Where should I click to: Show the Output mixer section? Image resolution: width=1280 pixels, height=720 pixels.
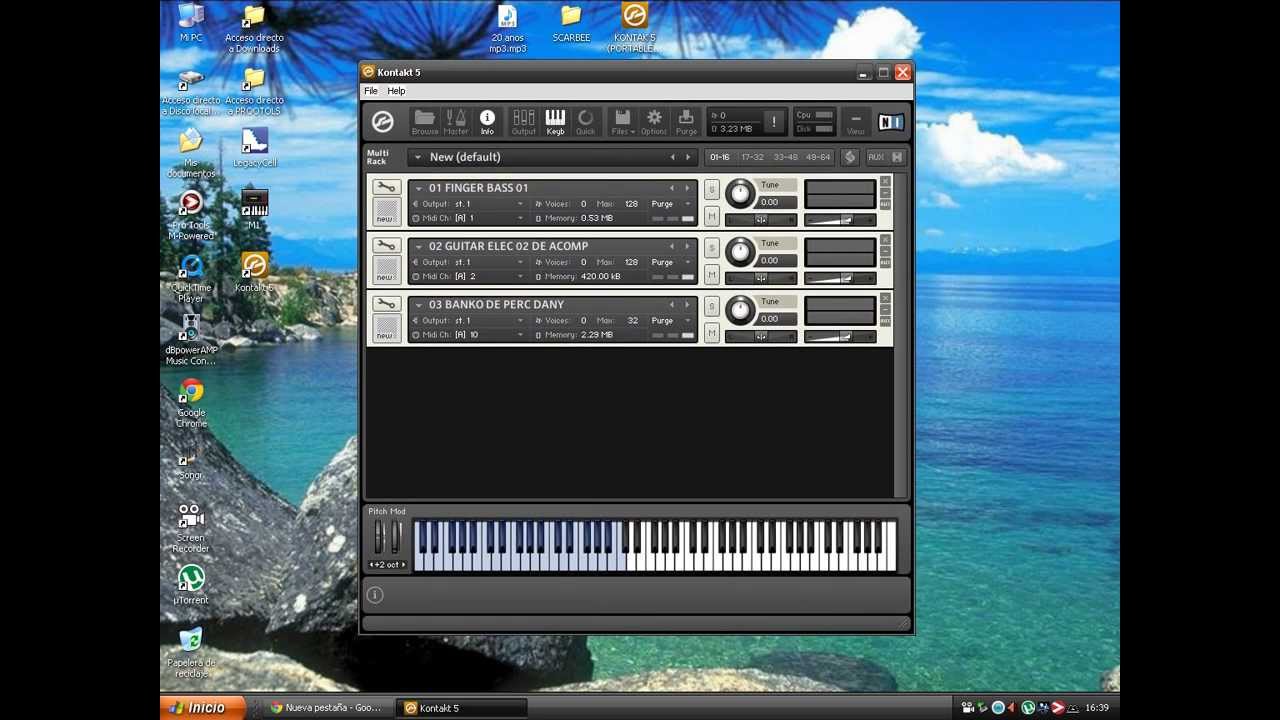pyautogui.click(x=523, y=122)
